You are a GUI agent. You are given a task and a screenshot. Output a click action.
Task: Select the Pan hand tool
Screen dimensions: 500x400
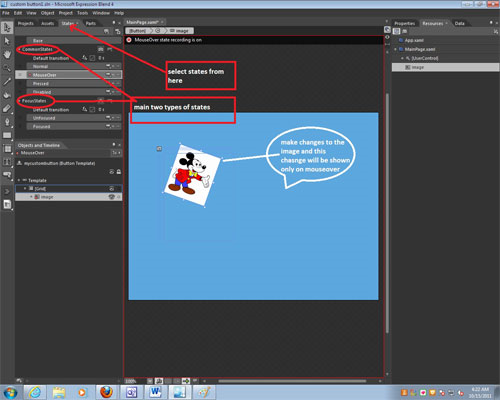pyautogui.click(x=7, y=55)
